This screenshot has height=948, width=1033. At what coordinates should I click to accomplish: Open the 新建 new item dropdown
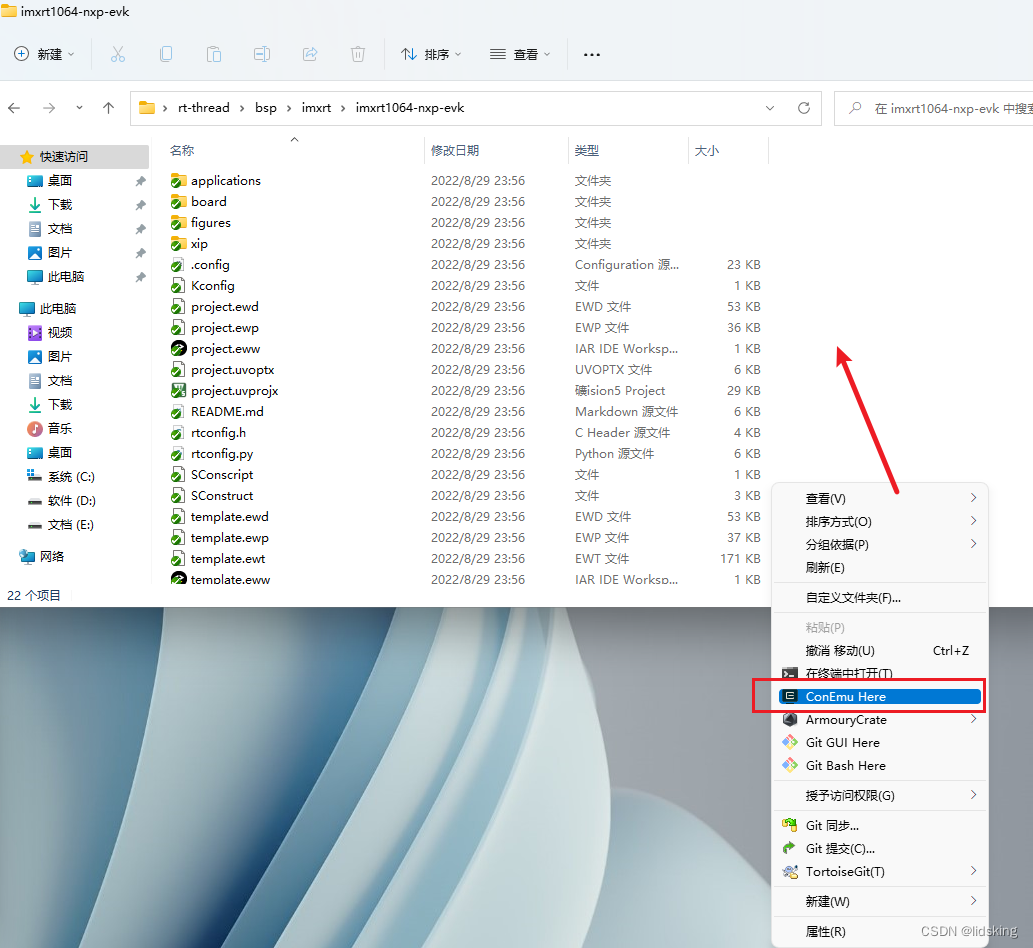pyautogui.click(x=43, y=54)
